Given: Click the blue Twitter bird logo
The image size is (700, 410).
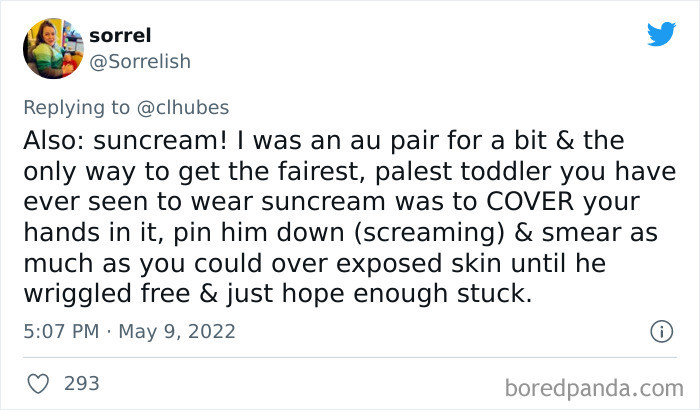Looking at the screenshot, I should point(661,33).
